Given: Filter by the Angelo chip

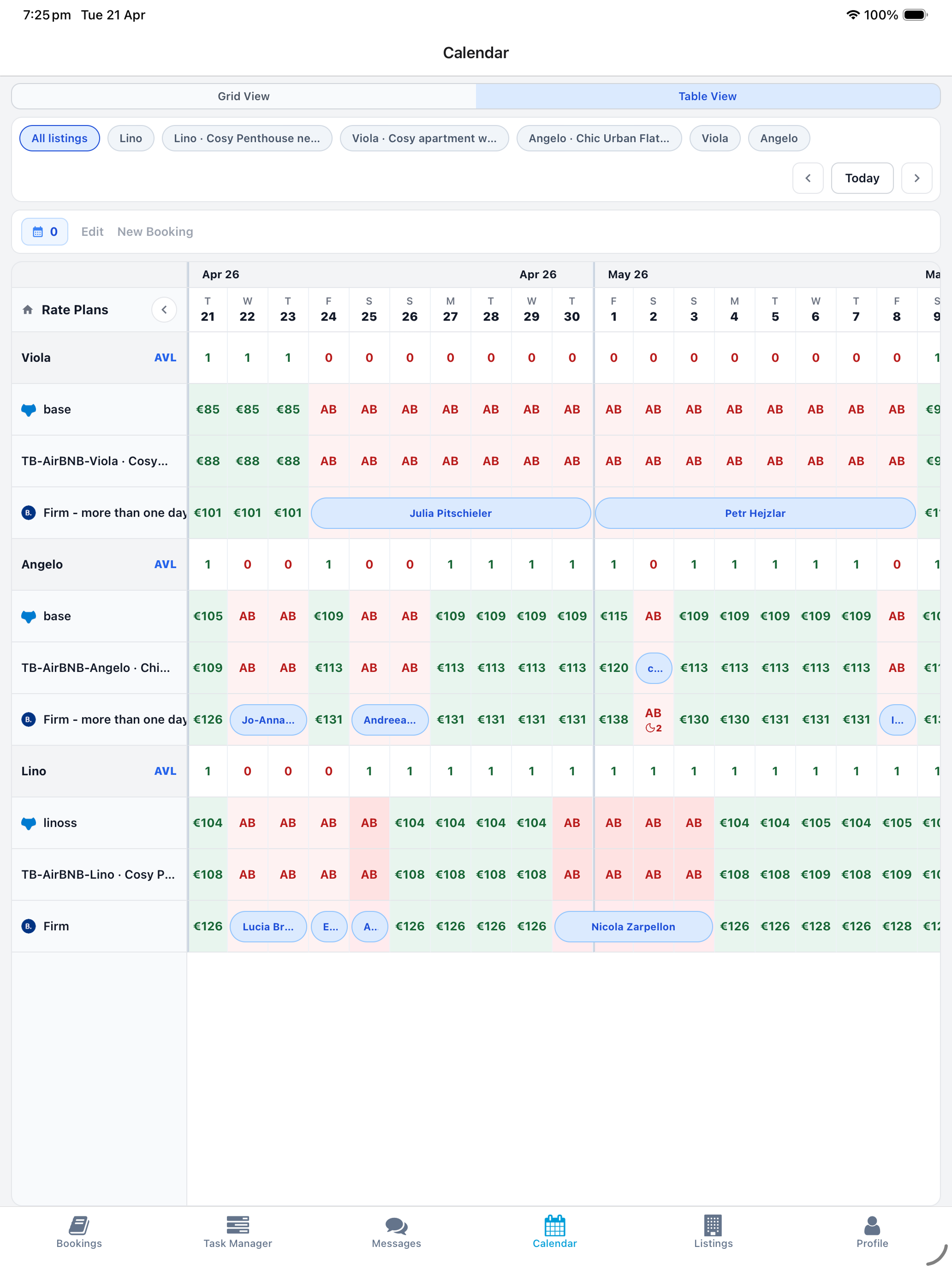Looking at the screenshot, I should [x=779, y=138].
